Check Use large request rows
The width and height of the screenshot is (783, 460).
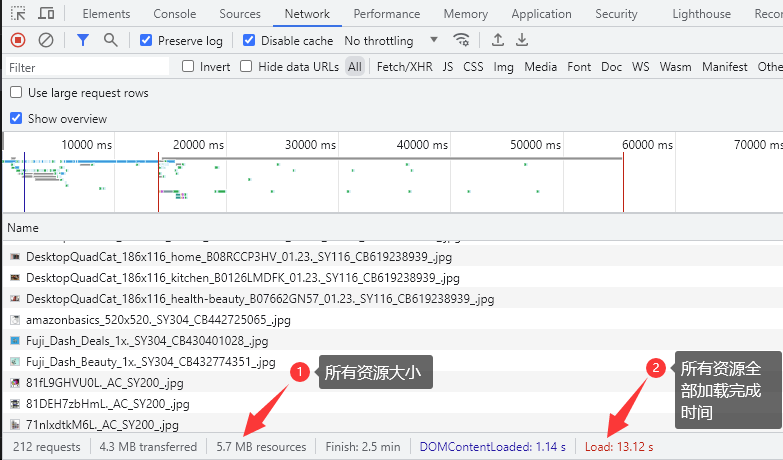16,93
